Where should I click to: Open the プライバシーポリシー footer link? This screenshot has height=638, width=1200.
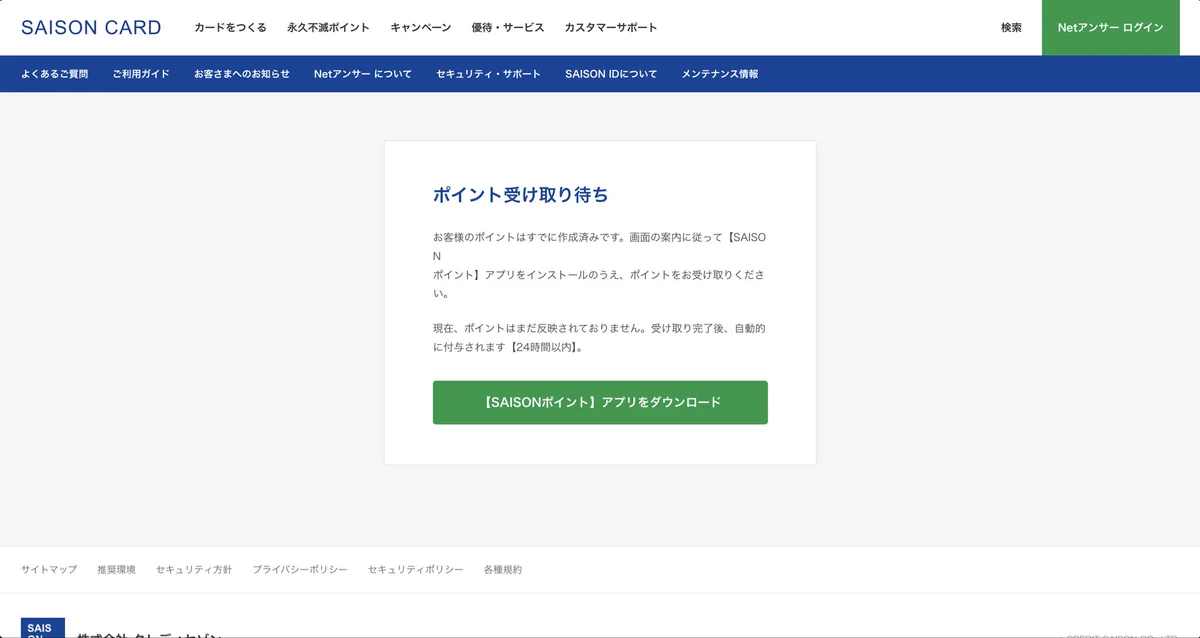[x=300, y=569]
